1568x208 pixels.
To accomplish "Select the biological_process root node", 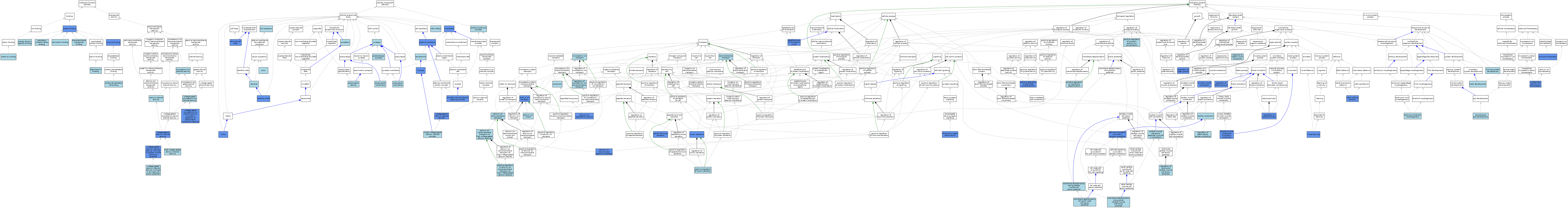I will pyautogui.click(x=1197, y=4).
